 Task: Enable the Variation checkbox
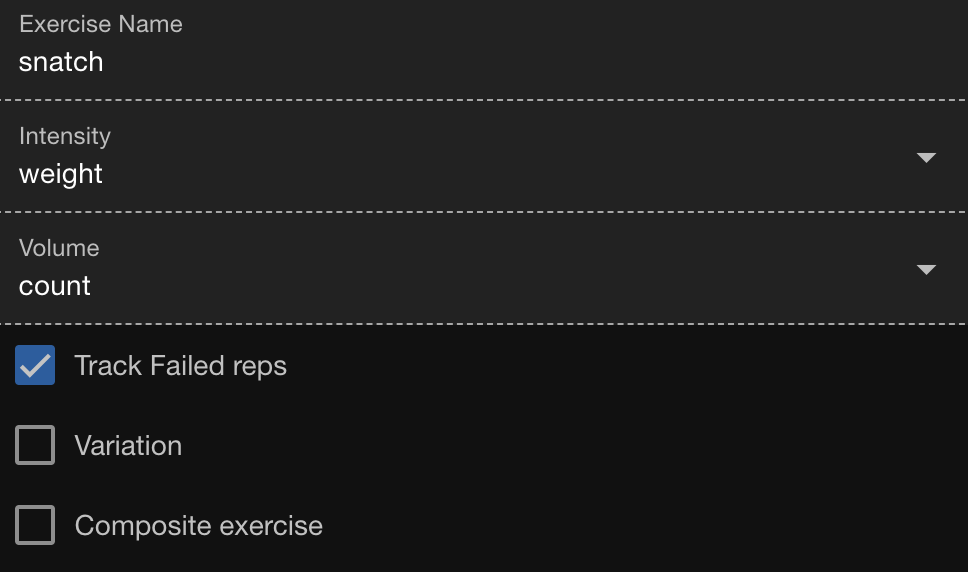pos(35,446)
